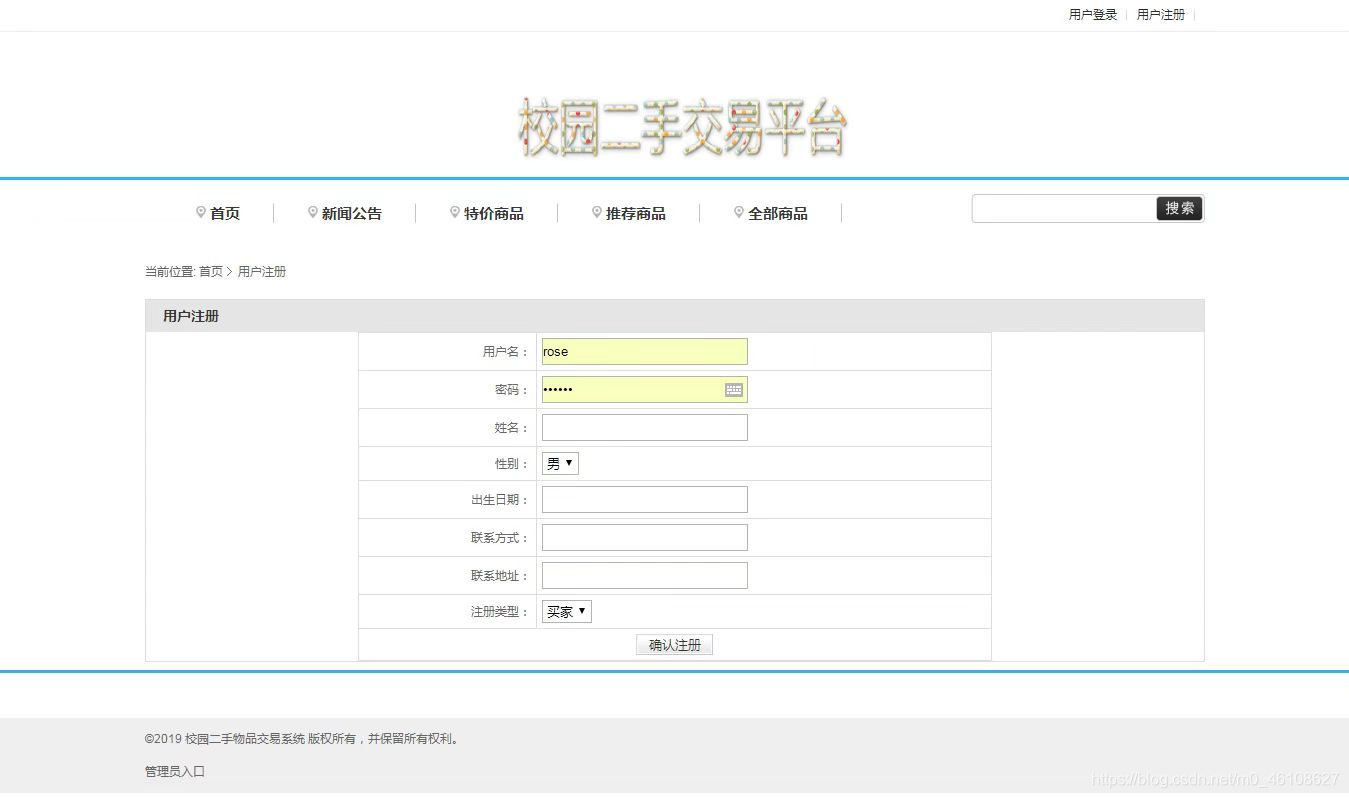Click the pin icon beside 全部商品
This screenshot has width=1349, height=798.
[x=739, y=212]
